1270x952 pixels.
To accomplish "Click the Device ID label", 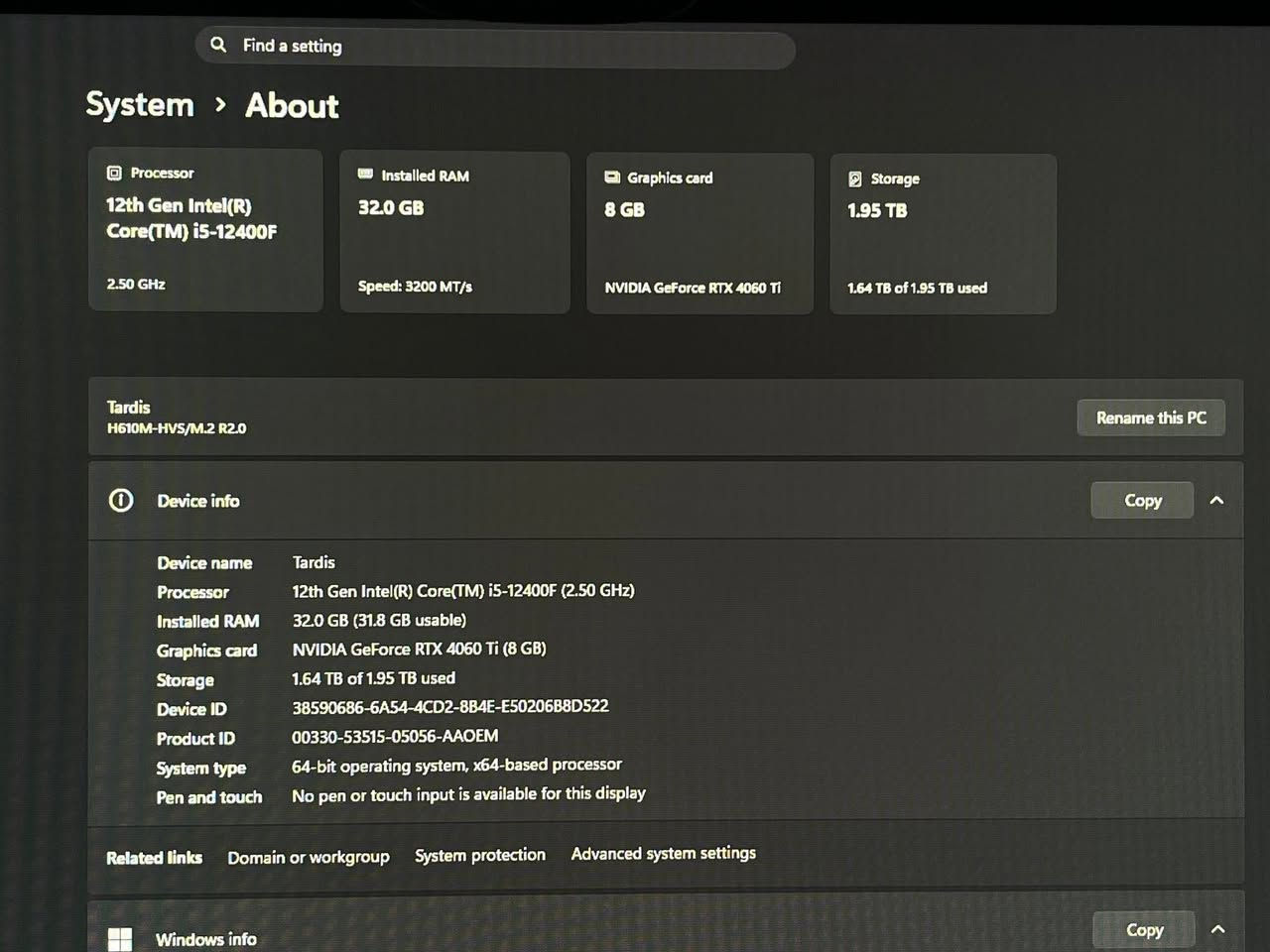I will pyautogui.click(x=191, y=709).
